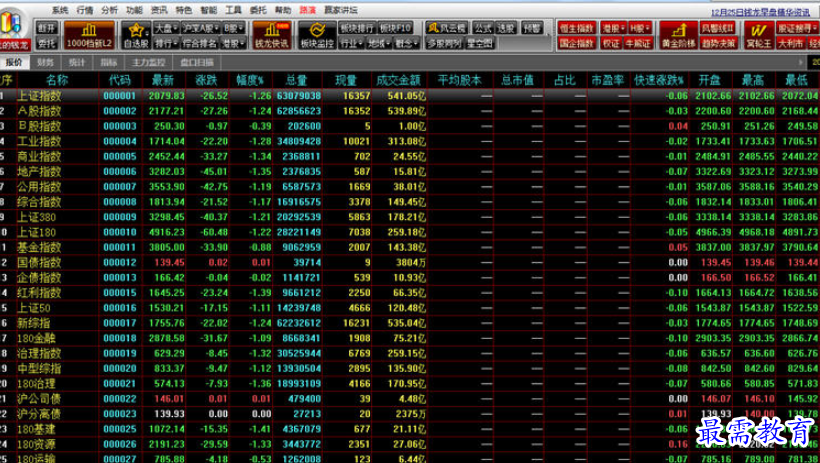Click the 公式 button
The width and height of the screenshot is (820, 463).
483,28
